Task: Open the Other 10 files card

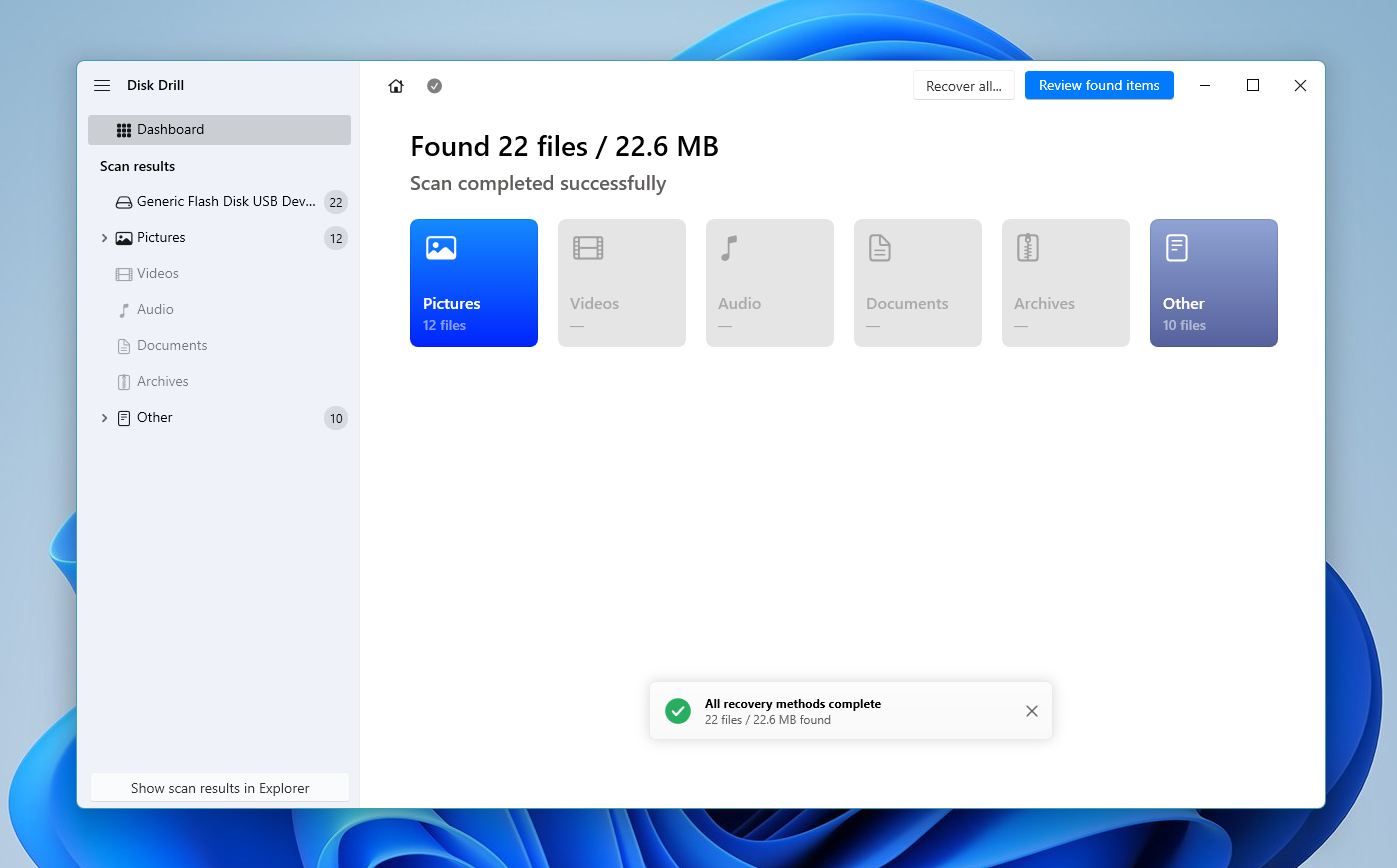Action: (x=1214, y=283)
